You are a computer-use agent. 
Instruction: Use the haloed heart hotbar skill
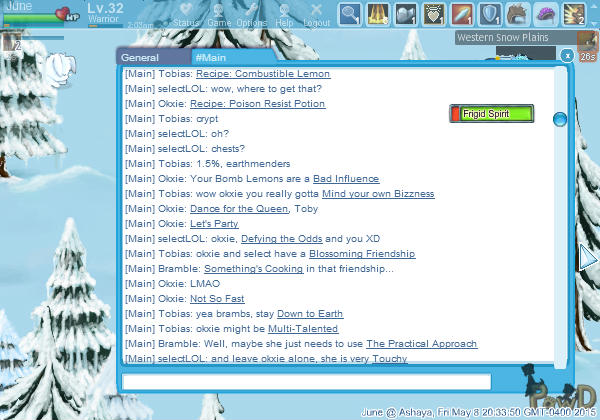434,14
